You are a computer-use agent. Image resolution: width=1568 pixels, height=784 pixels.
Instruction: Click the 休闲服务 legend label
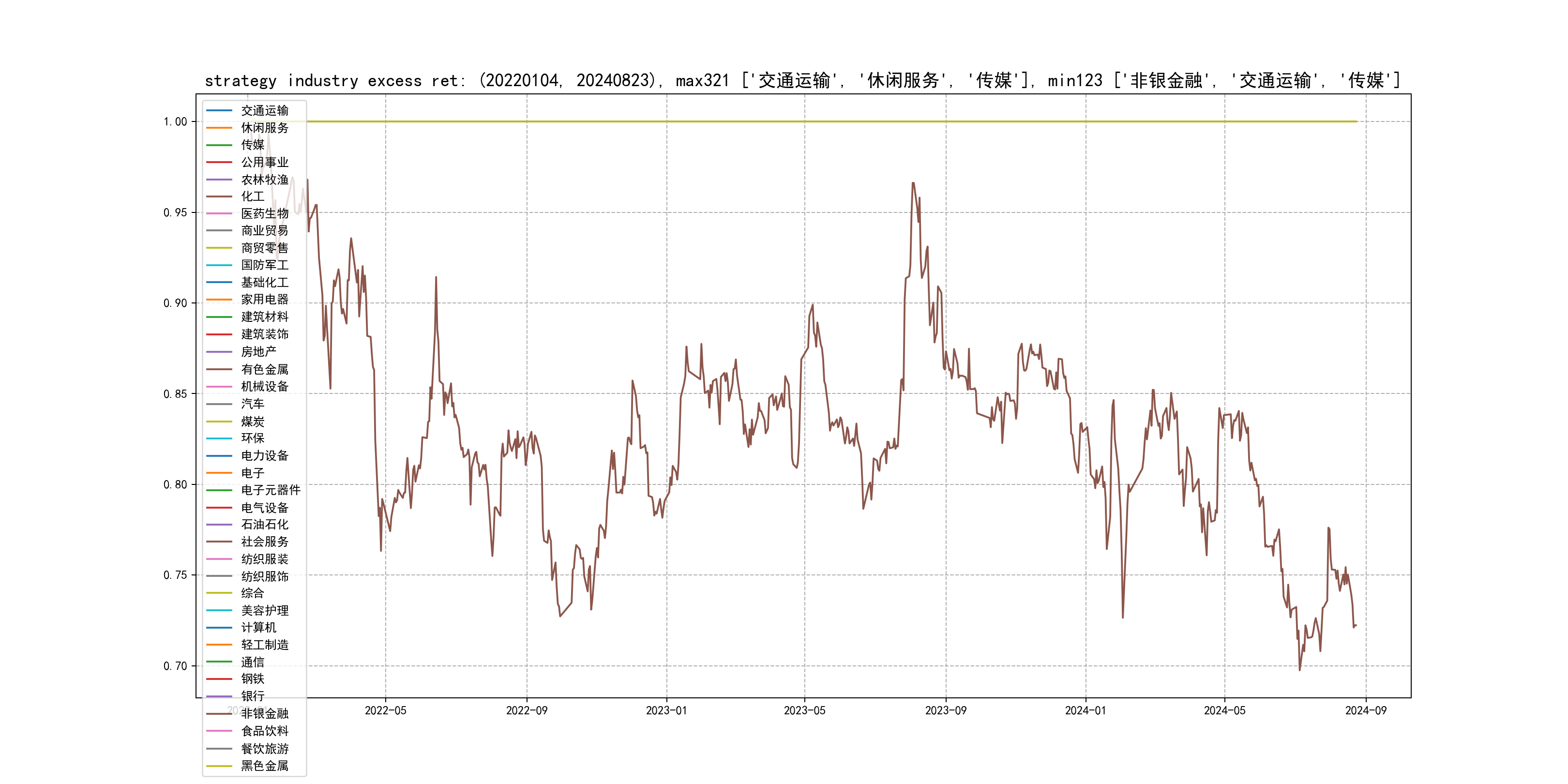(264, 128)
